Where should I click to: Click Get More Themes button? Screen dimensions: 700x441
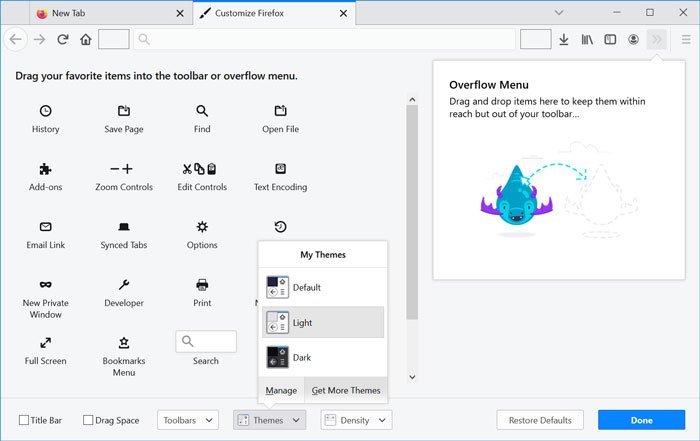coord(346,390)
